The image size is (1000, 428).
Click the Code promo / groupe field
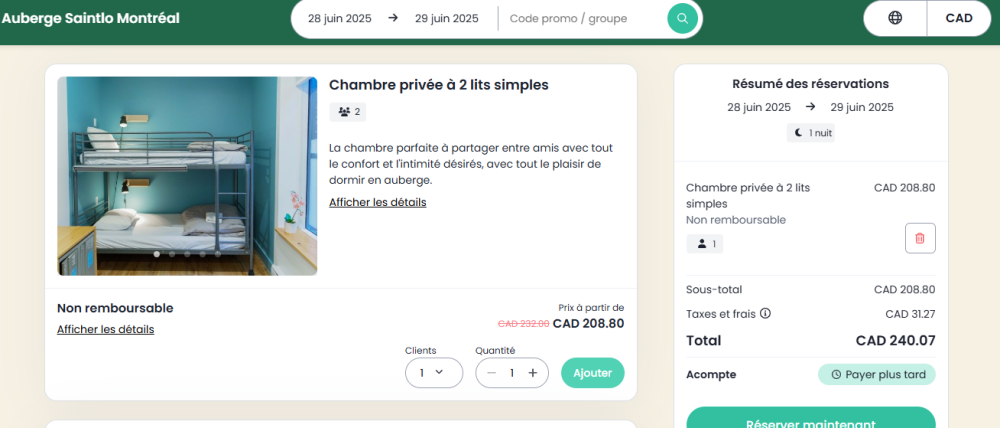point(582,18)
